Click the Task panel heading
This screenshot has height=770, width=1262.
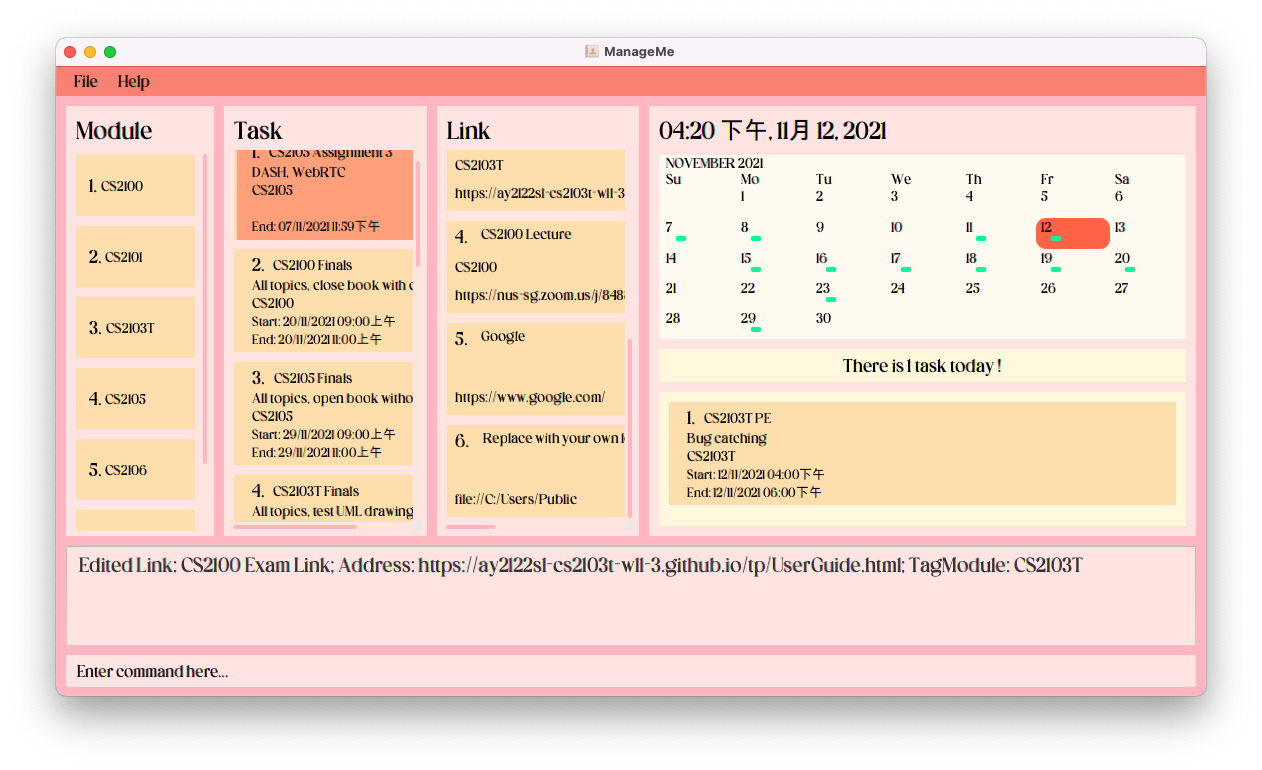(x=258, y=131)
